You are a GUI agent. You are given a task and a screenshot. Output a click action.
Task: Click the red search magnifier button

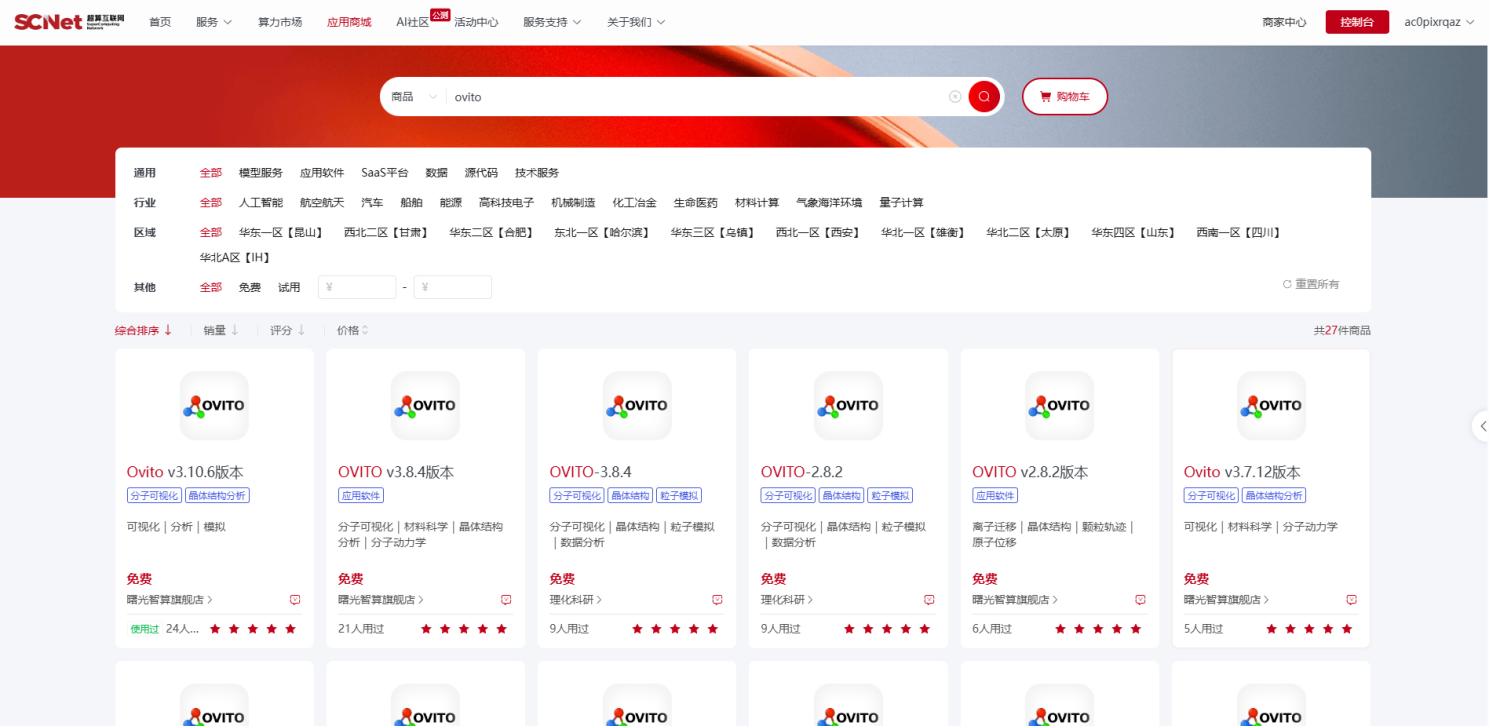(983, 97)
